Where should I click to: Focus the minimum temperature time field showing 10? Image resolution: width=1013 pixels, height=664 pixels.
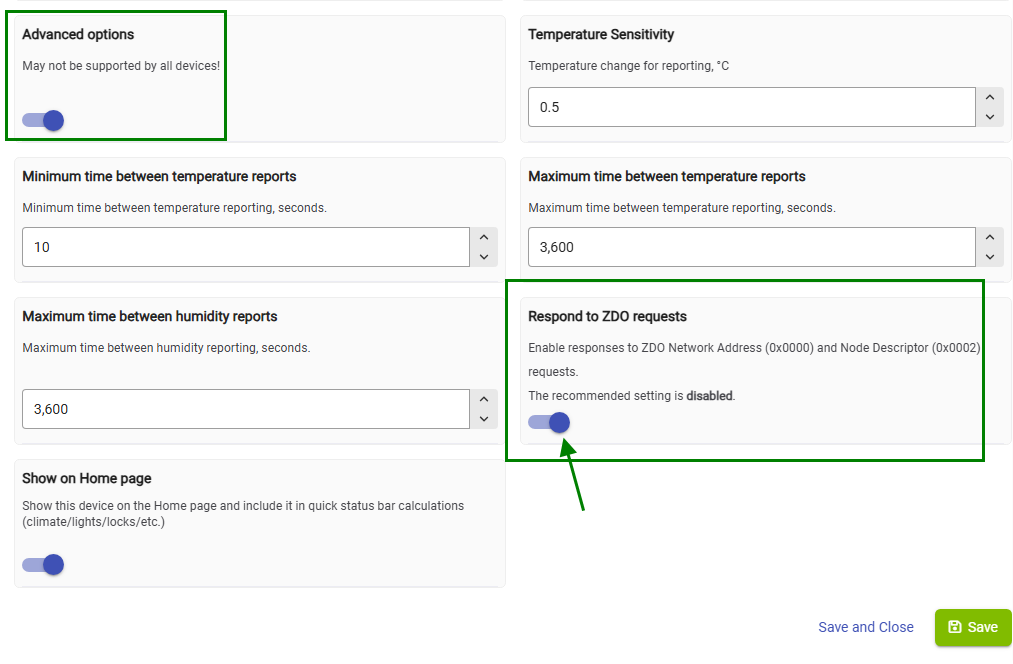click(245, 247)
